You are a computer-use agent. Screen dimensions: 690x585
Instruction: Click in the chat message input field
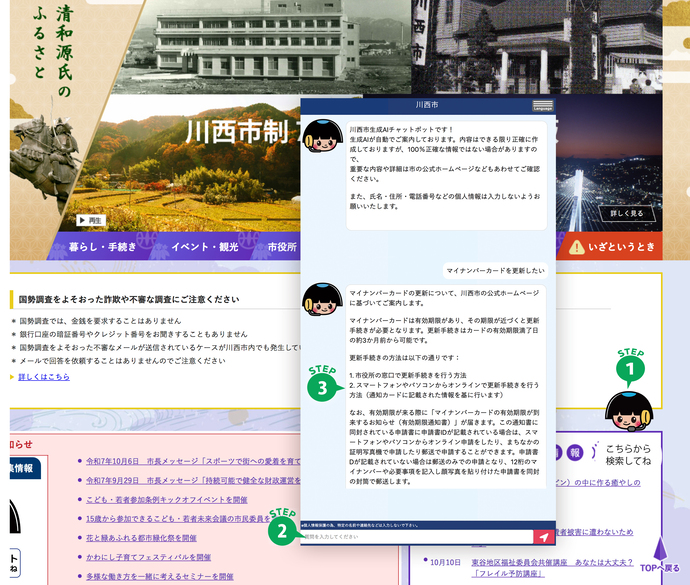[415, 537]
